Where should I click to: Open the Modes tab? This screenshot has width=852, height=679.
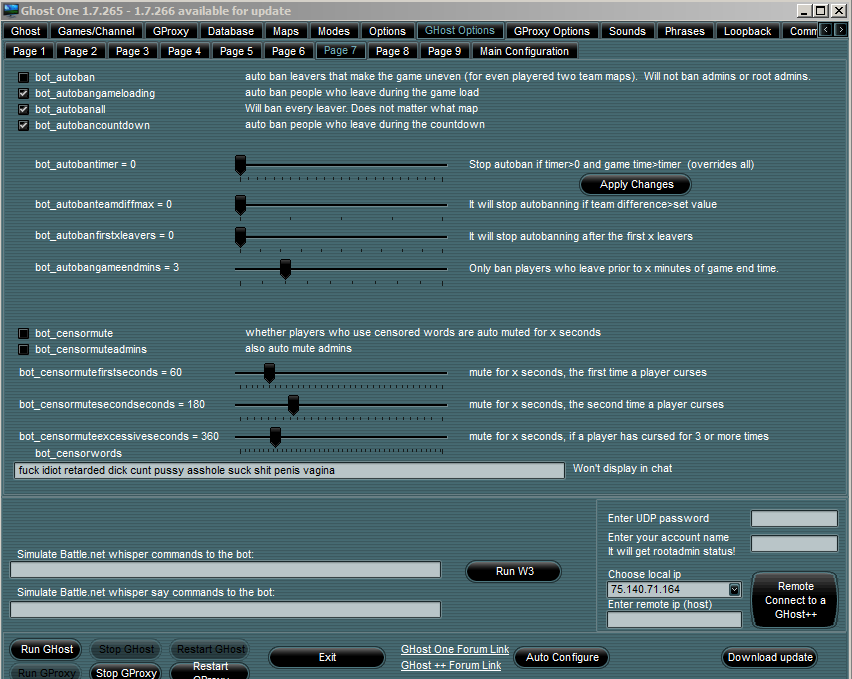(334, 31)
